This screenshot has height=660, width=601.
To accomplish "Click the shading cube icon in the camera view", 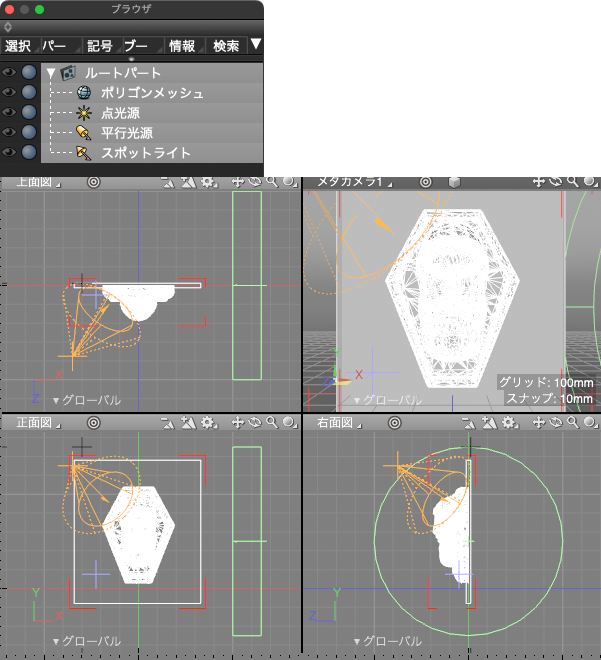I will 453,183.
